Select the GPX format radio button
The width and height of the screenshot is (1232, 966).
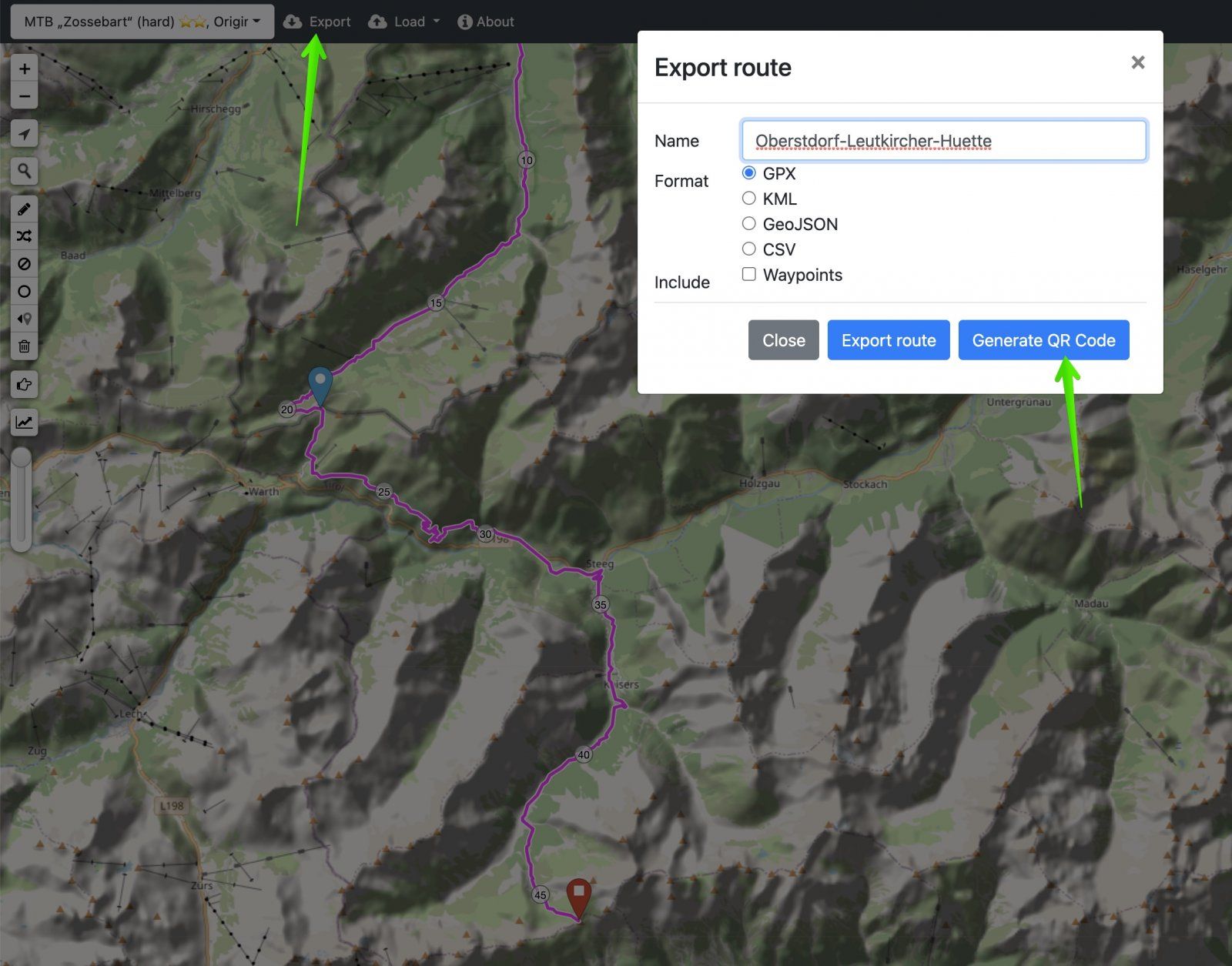(748, 172)
